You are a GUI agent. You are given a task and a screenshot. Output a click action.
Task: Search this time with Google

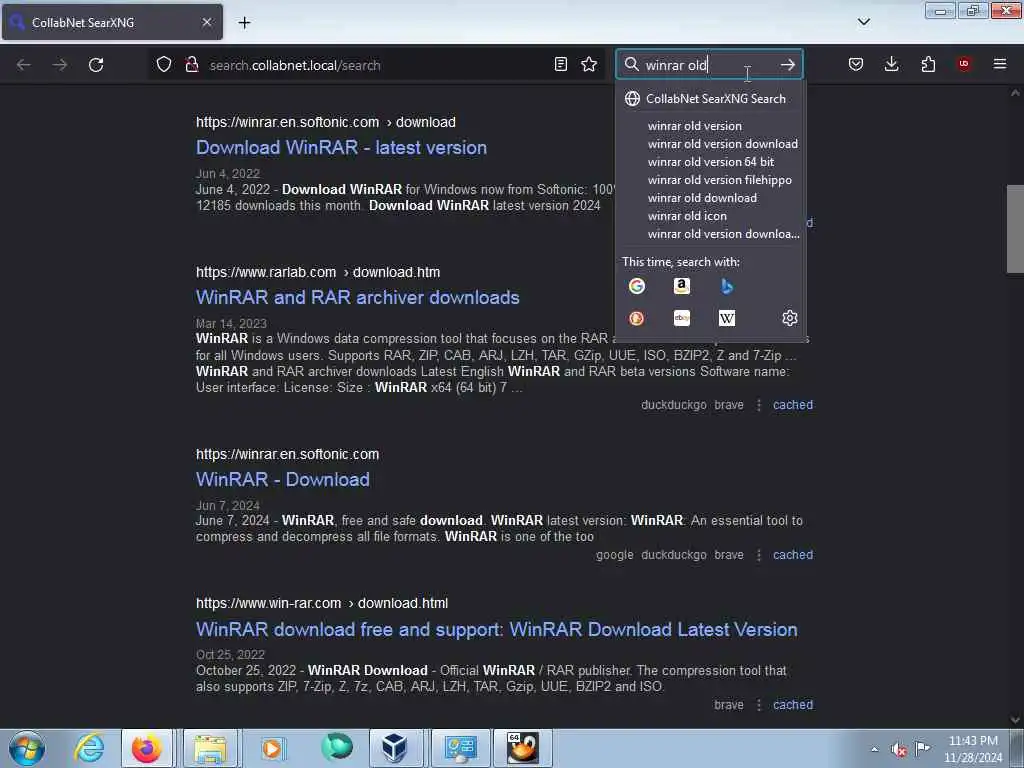click(637, 286)
